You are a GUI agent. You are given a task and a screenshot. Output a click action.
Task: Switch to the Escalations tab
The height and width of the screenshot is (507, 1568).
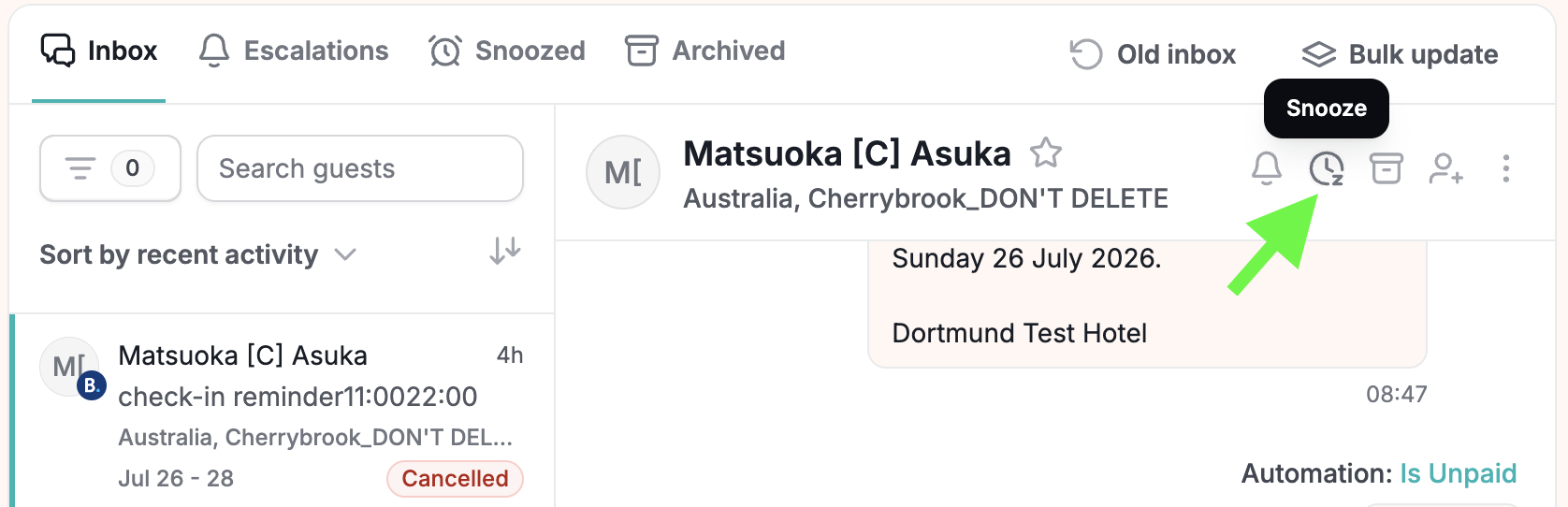click(294, 51)
